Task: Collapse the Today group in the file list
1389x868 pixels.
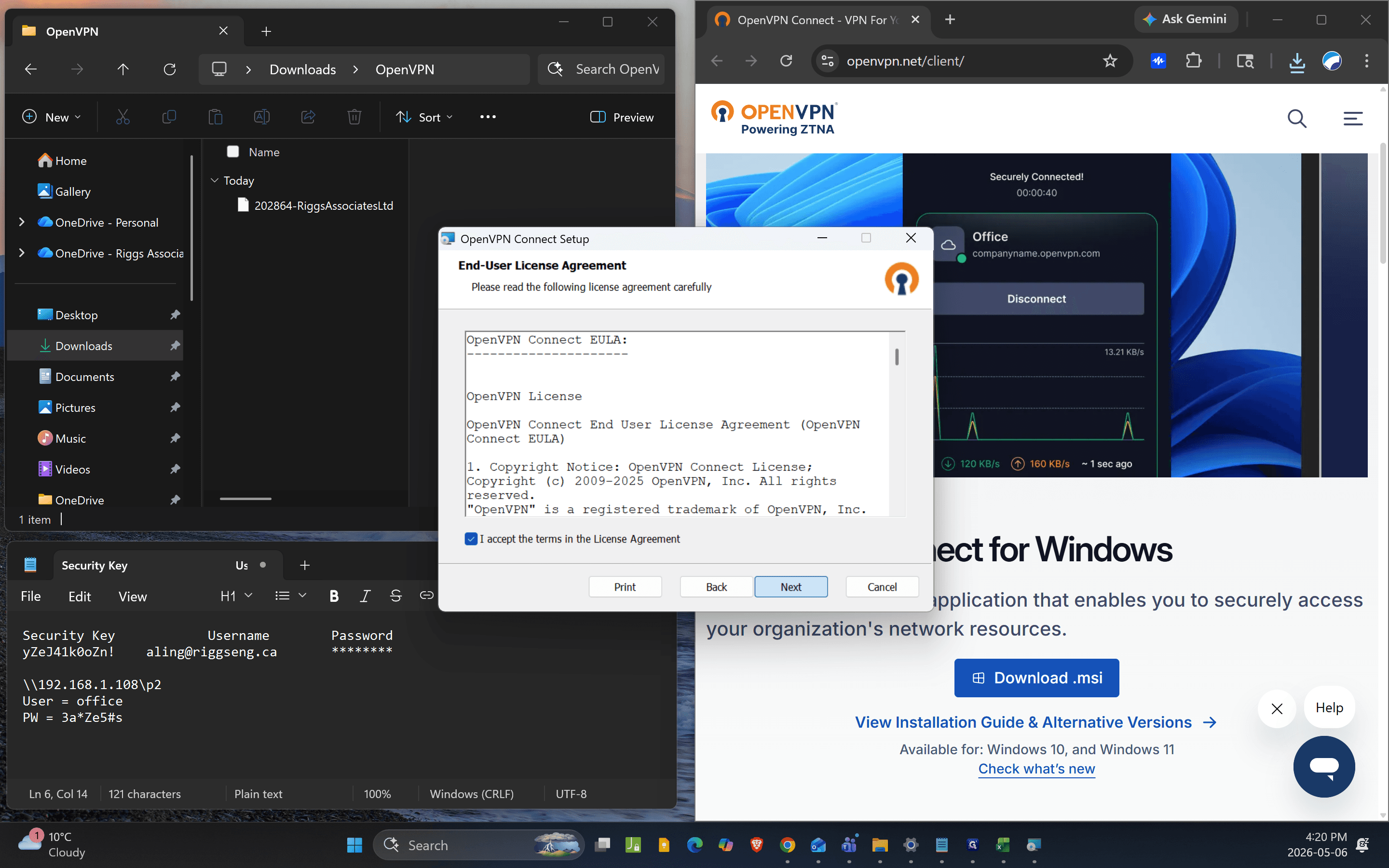Action: pyautogui.click(x=215, y=180)
